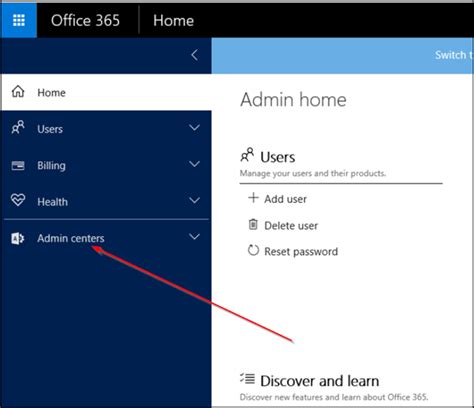Click the Home title in top bar
This screenshot has height=408, width=474.
173,21
